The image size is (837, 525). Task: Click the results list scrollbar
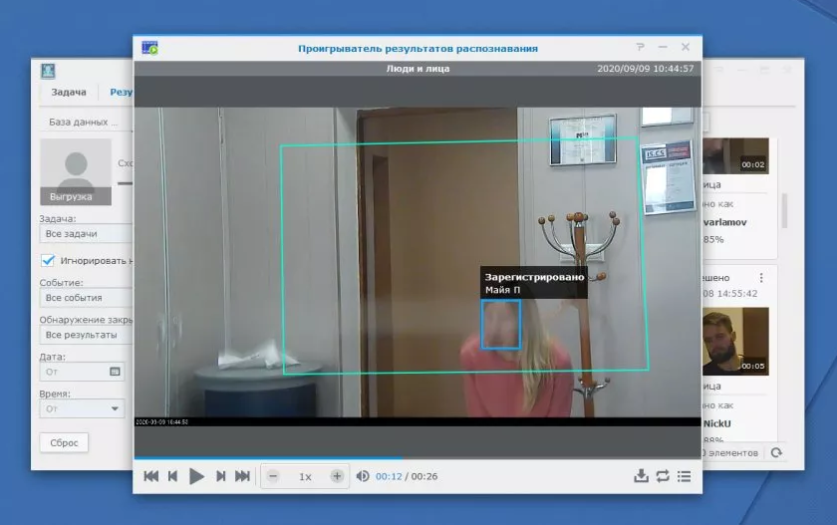pyautogui.click(x=784, y=211)
